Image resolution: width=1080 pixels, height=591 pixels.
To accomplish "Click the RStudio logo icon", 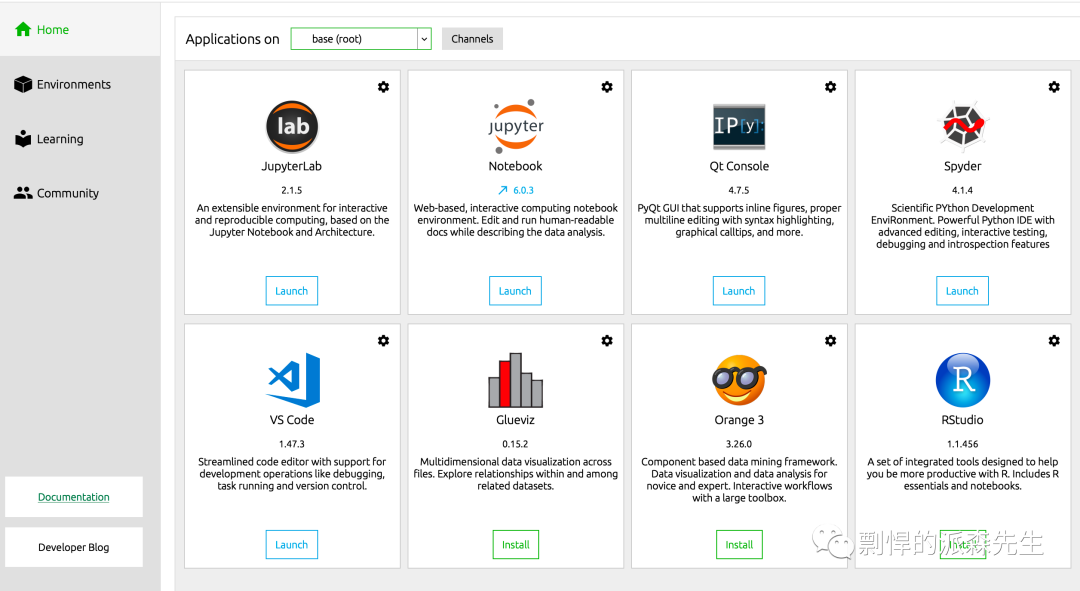I will click(x=963, y=380).
